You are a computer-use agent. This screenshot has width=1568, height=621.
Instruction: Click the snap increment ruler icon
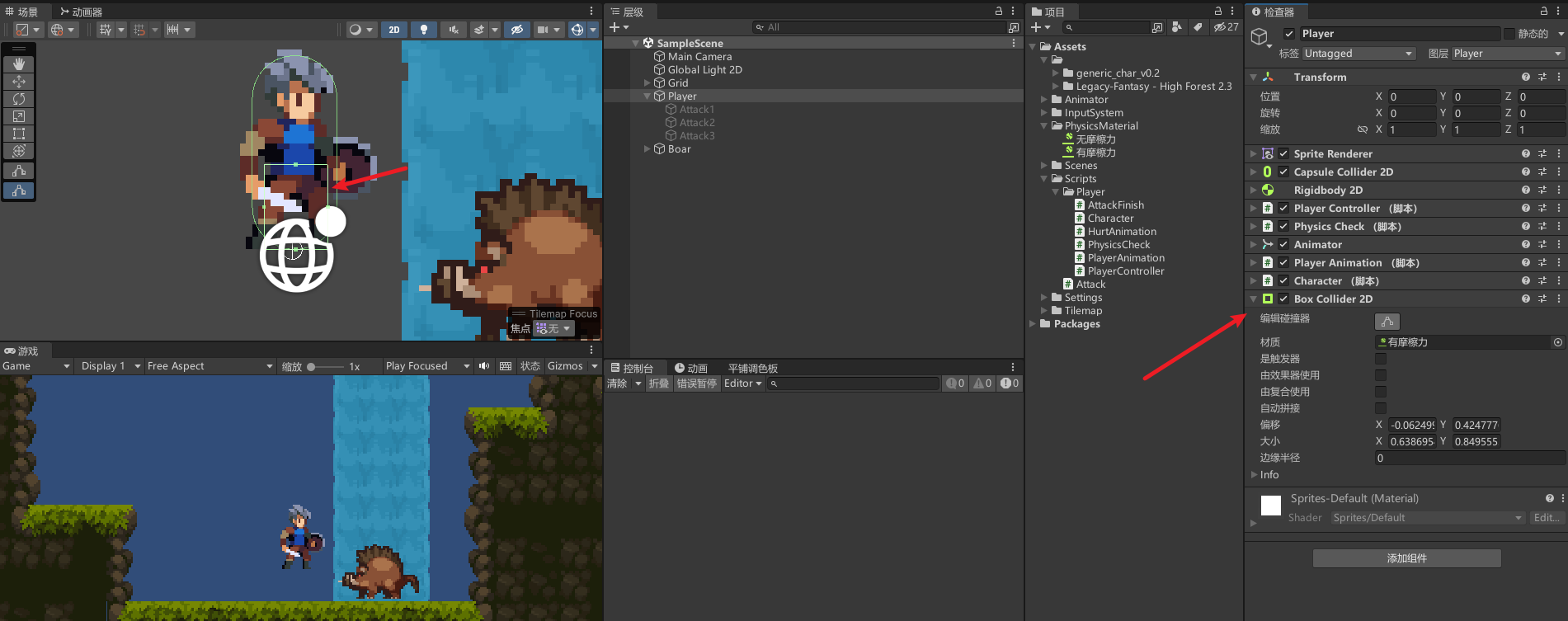pyautogui.click(x=172, y=30)
